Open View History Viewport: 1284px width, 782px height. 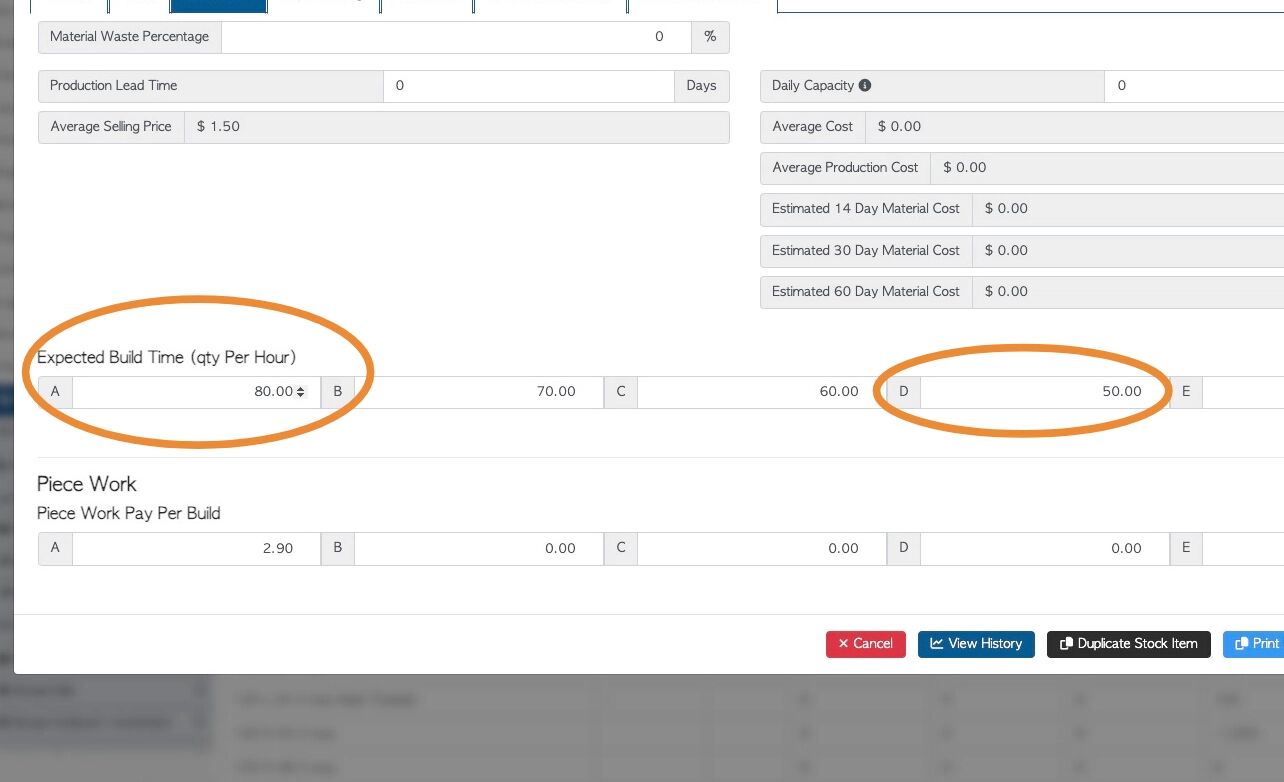tap(976, 644)
